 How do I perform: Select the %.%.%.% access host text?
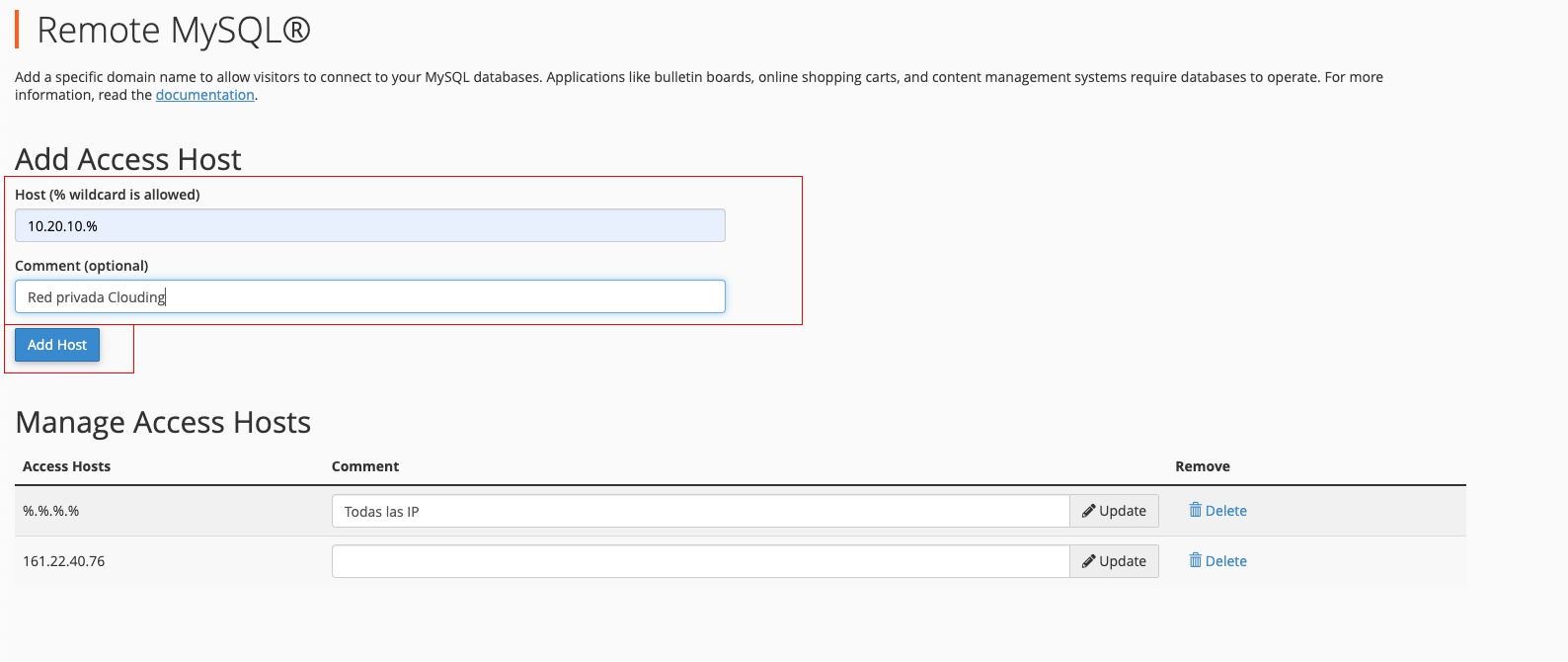(x=51, y=511)
